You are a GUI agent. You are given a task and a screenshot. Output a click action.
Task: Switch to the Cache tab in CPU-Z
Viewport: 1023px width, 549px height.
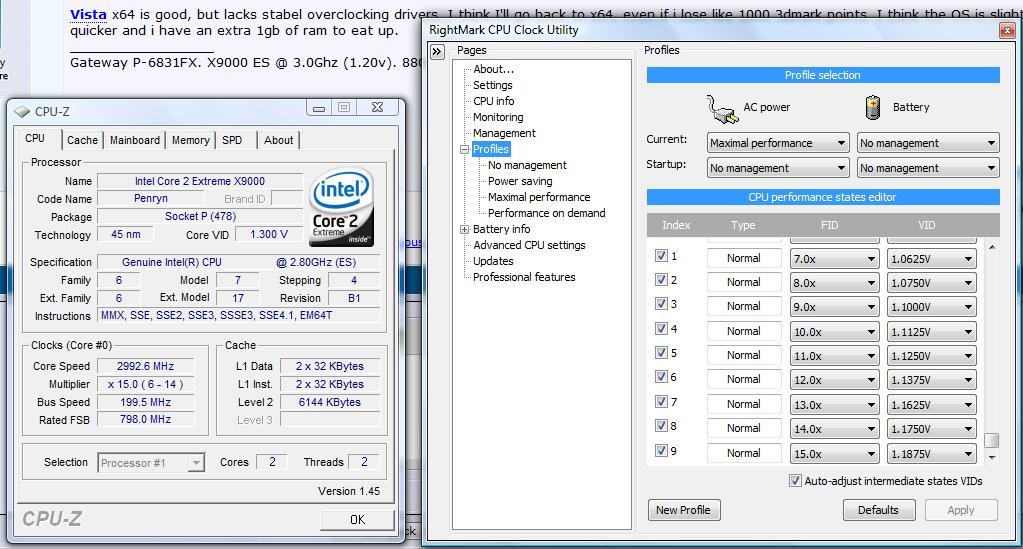pos(82,140)
